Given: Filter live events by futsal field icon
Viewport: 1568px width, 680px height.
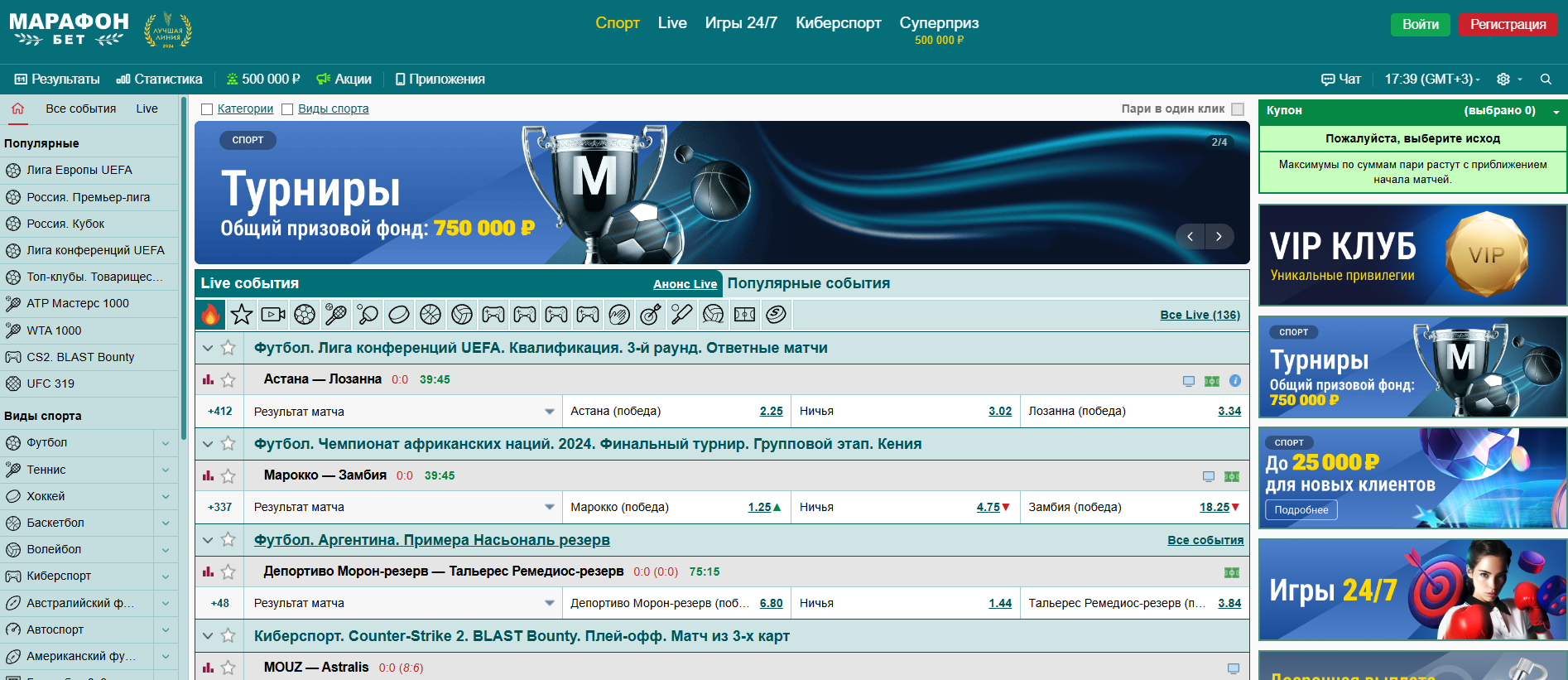Looking at the screenshot, I should [745, 315].
